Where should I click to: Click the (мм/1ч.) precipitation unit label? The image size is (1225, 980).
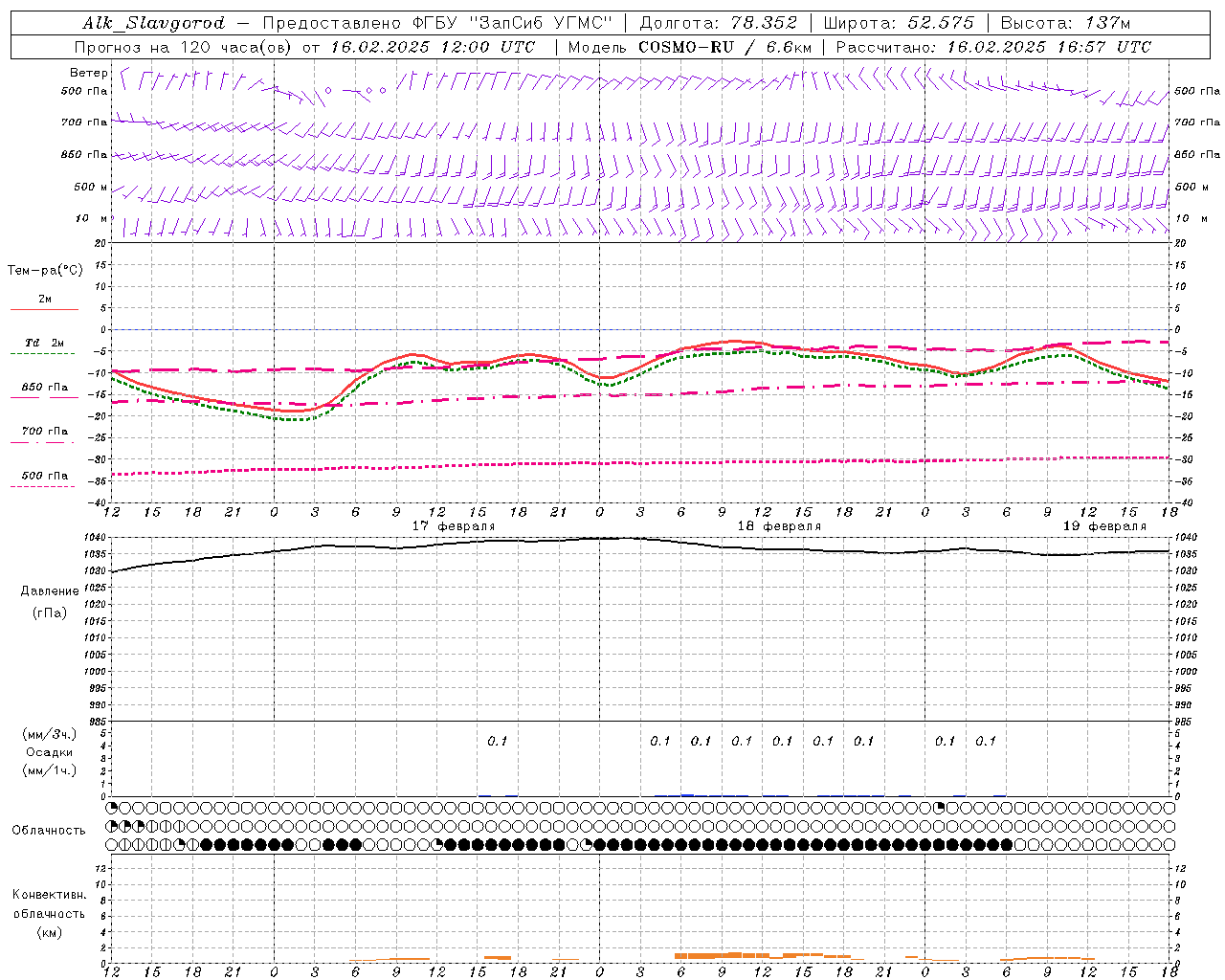(x=49, y=770)
